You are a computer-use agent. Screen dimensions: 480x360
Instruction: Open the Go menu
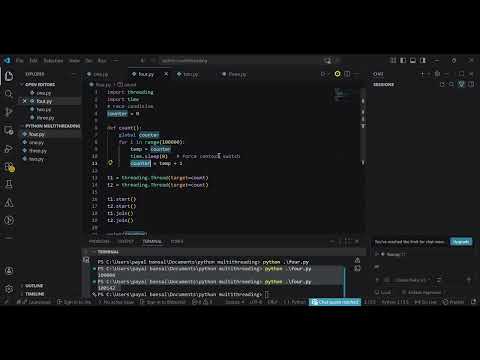tap(89, 61)
